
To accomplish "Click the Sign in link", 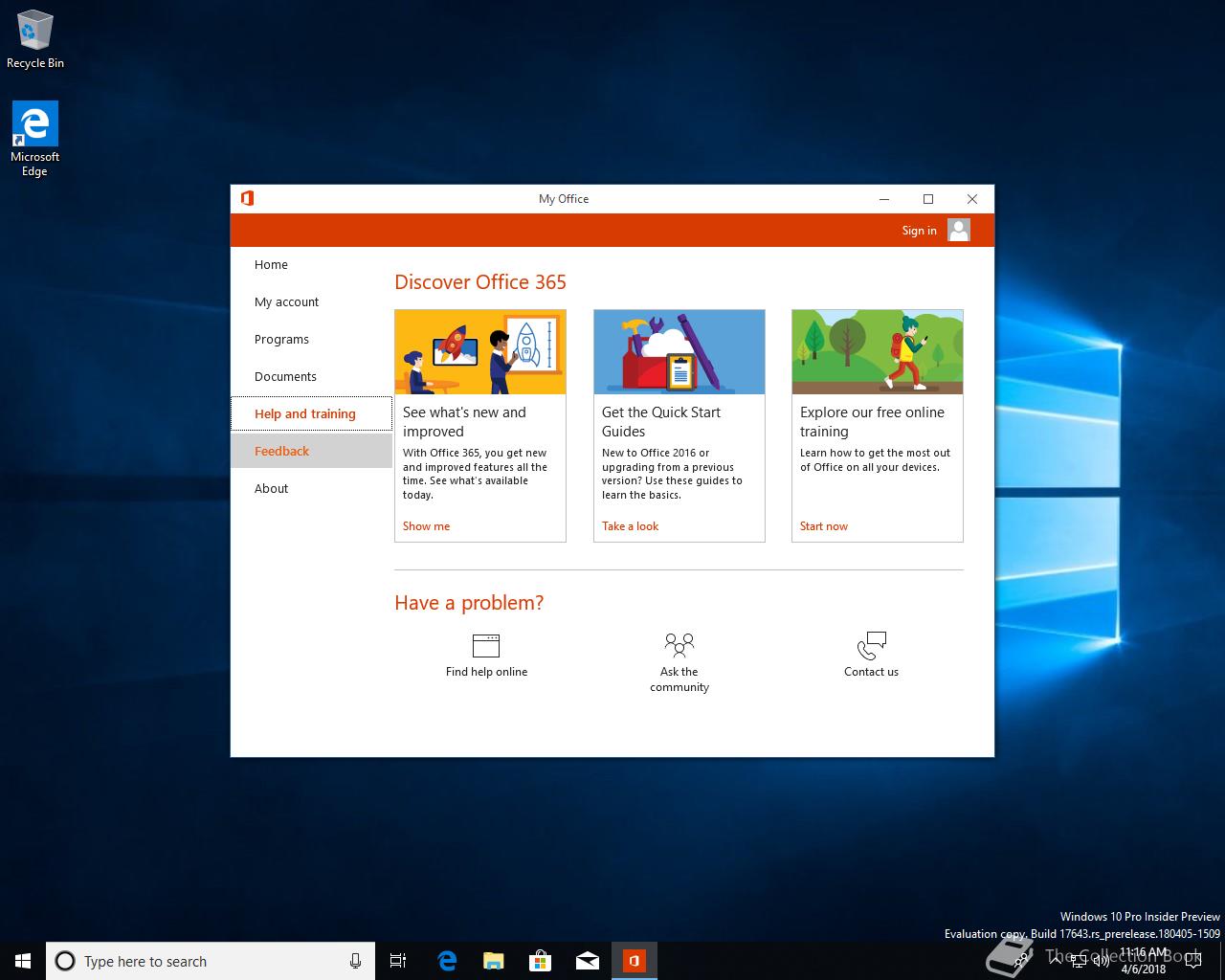I will tap(919, 231).
